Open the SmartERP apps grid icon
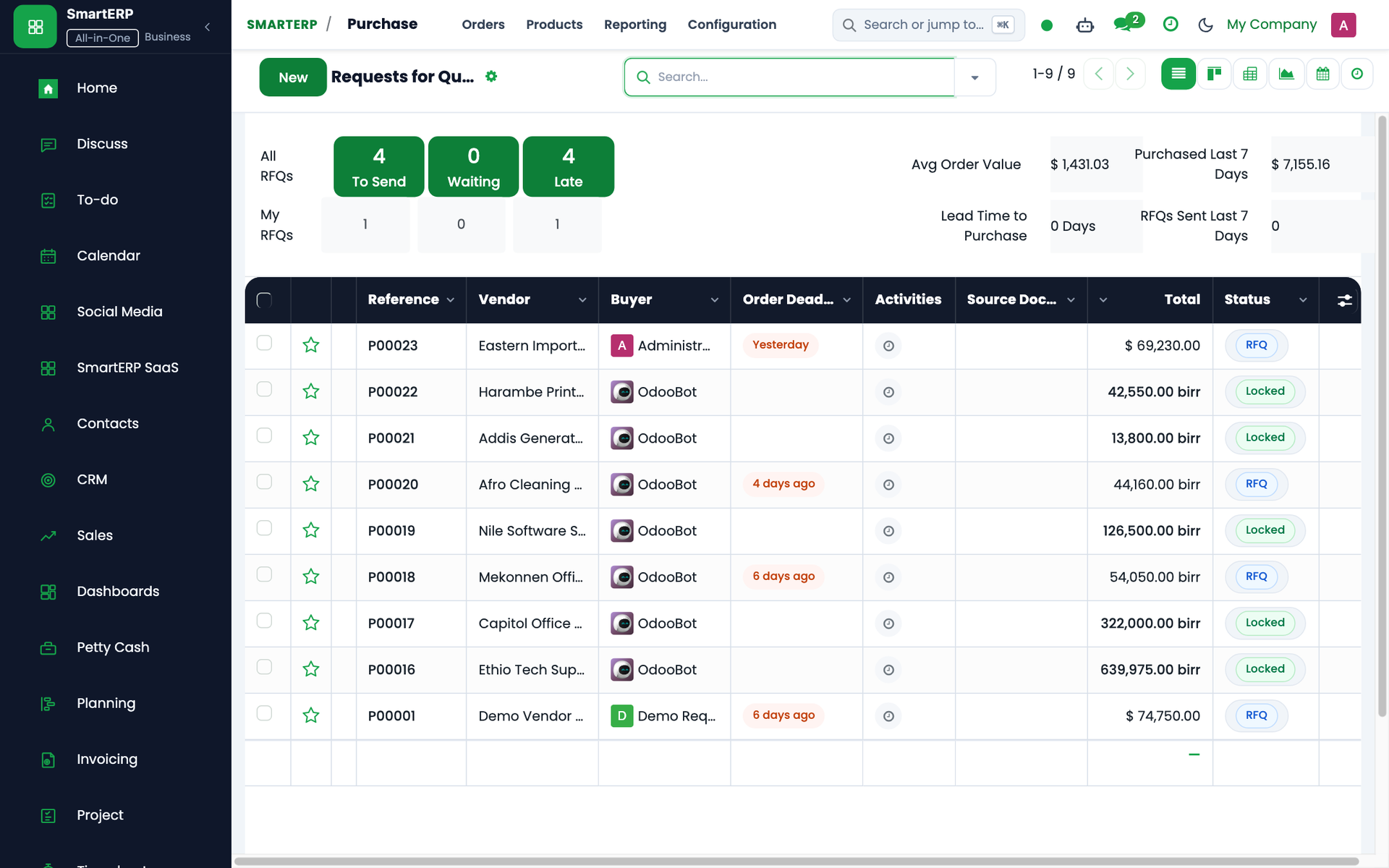The image size is (1389, 868). point(35,27)
